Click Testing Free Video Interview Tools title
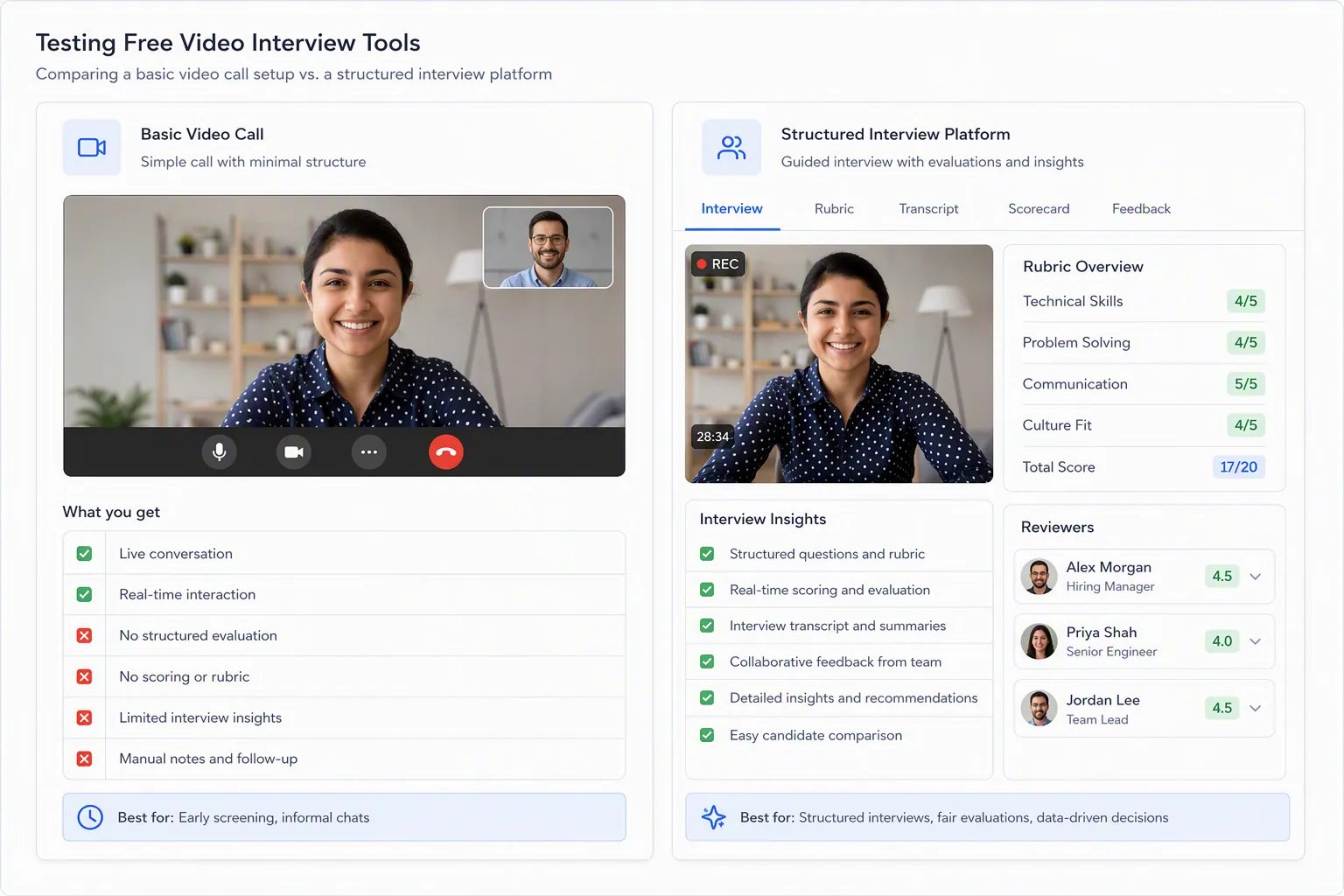The image size is (1344, 896). 228,43
